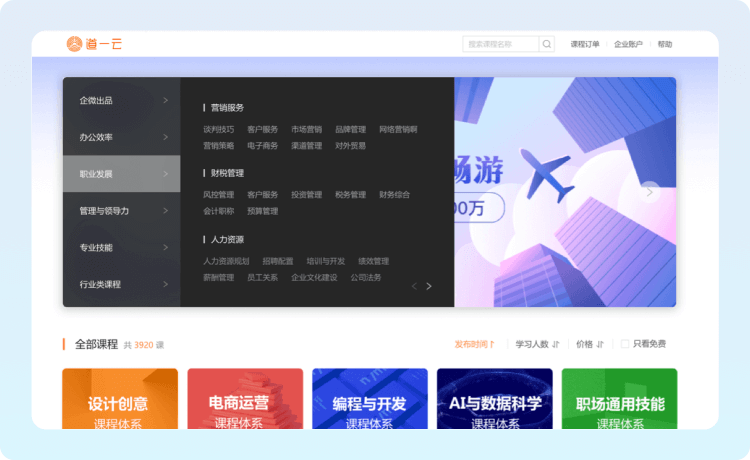This screenshot has height=460, width=750.
Task: Focus the course name search field
Action: (x=500, y=44)
